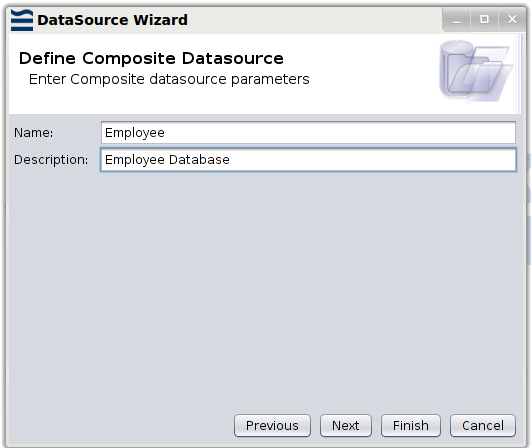
Task: Click 'Enter Composite datasource parameters' subtitle
Action: point(169,80)
